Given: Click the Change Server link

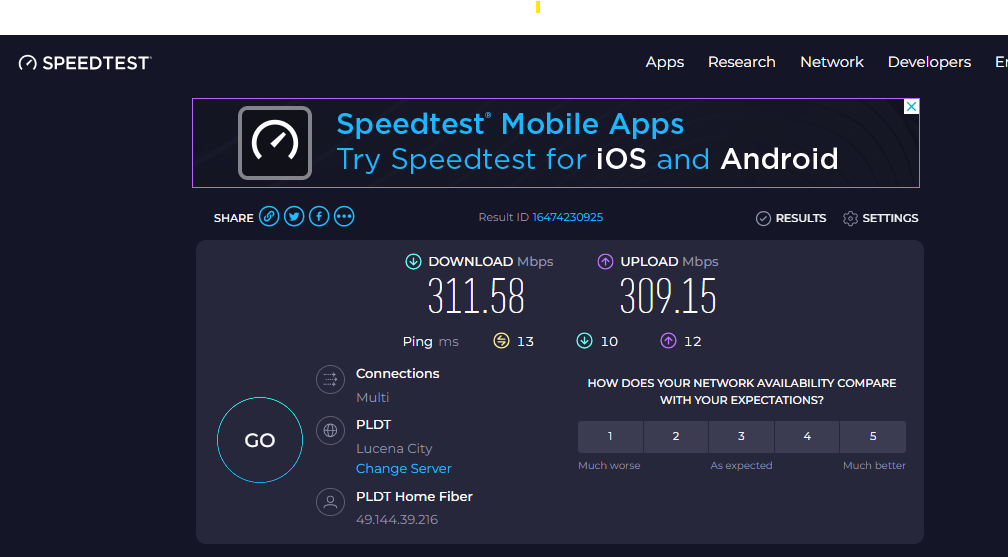Looking at the screenshot, I should [404, 469].
